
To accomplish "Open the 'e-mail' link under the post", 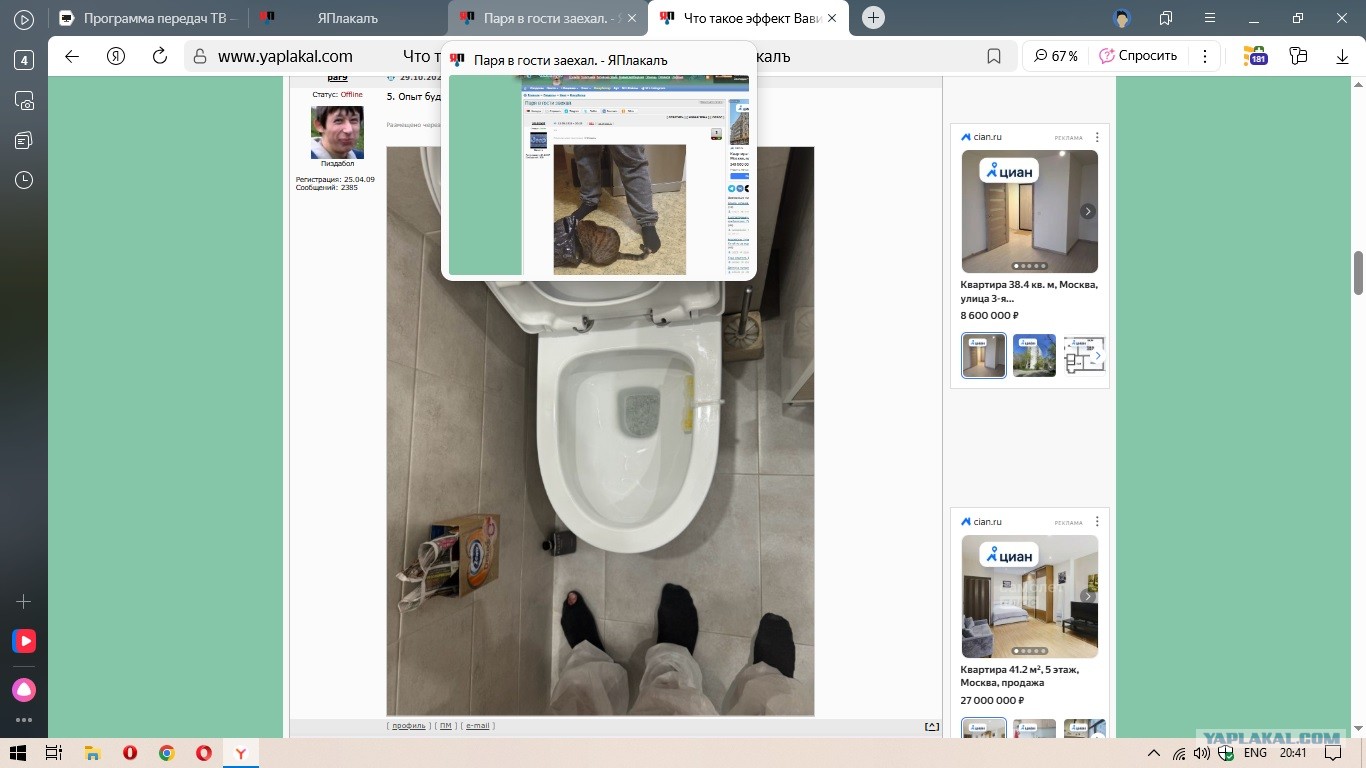I will click(x=478, y=726).
